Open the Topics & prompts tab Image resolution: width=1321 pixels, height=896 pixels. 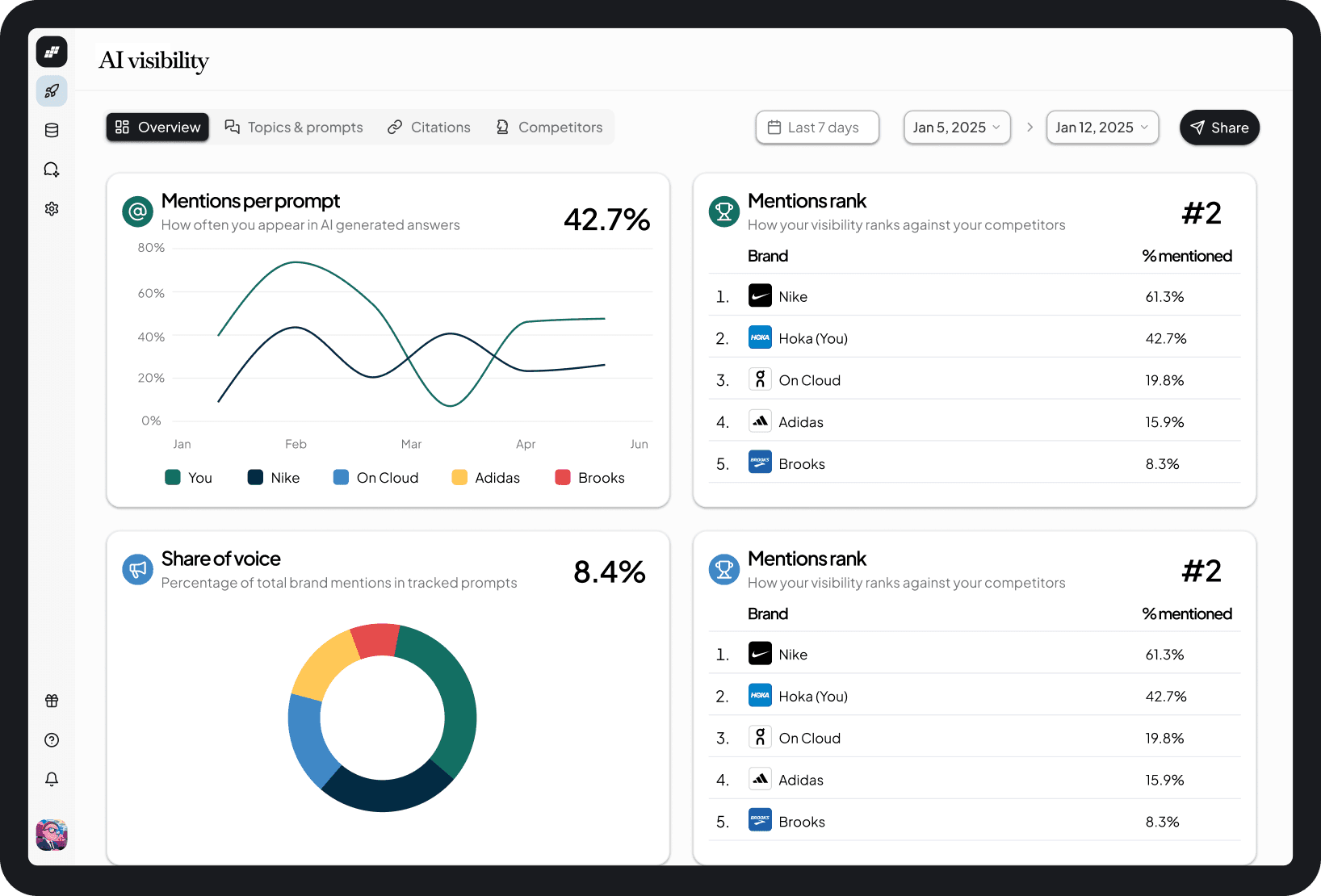pos(294,128)
